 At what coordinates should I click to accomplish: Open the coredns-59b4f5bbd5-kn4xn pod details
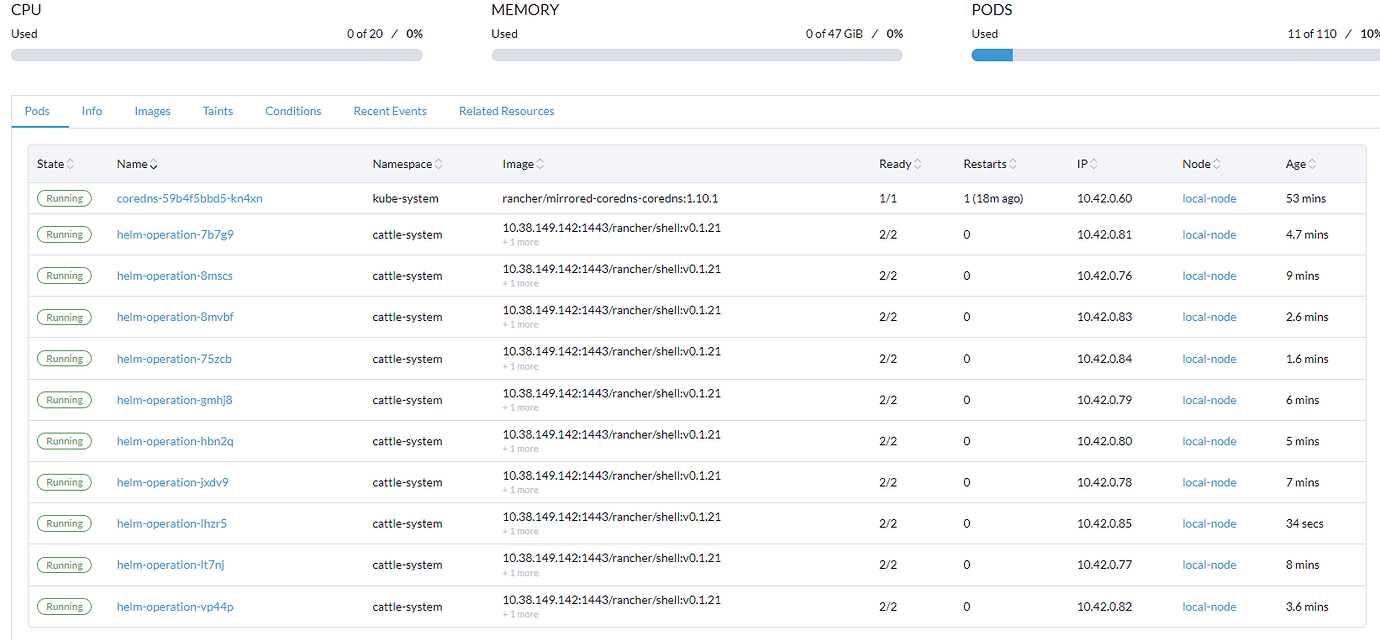(189, 198)
